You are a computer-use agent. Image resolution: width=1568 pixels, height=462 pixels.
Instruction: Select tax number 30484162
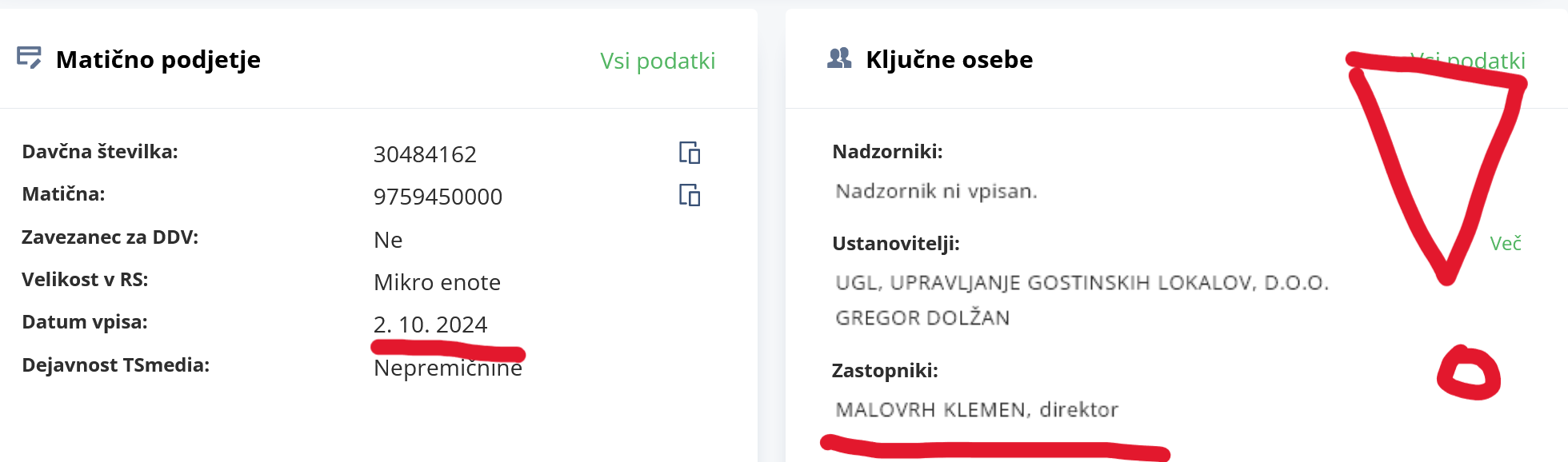[425, 154]
